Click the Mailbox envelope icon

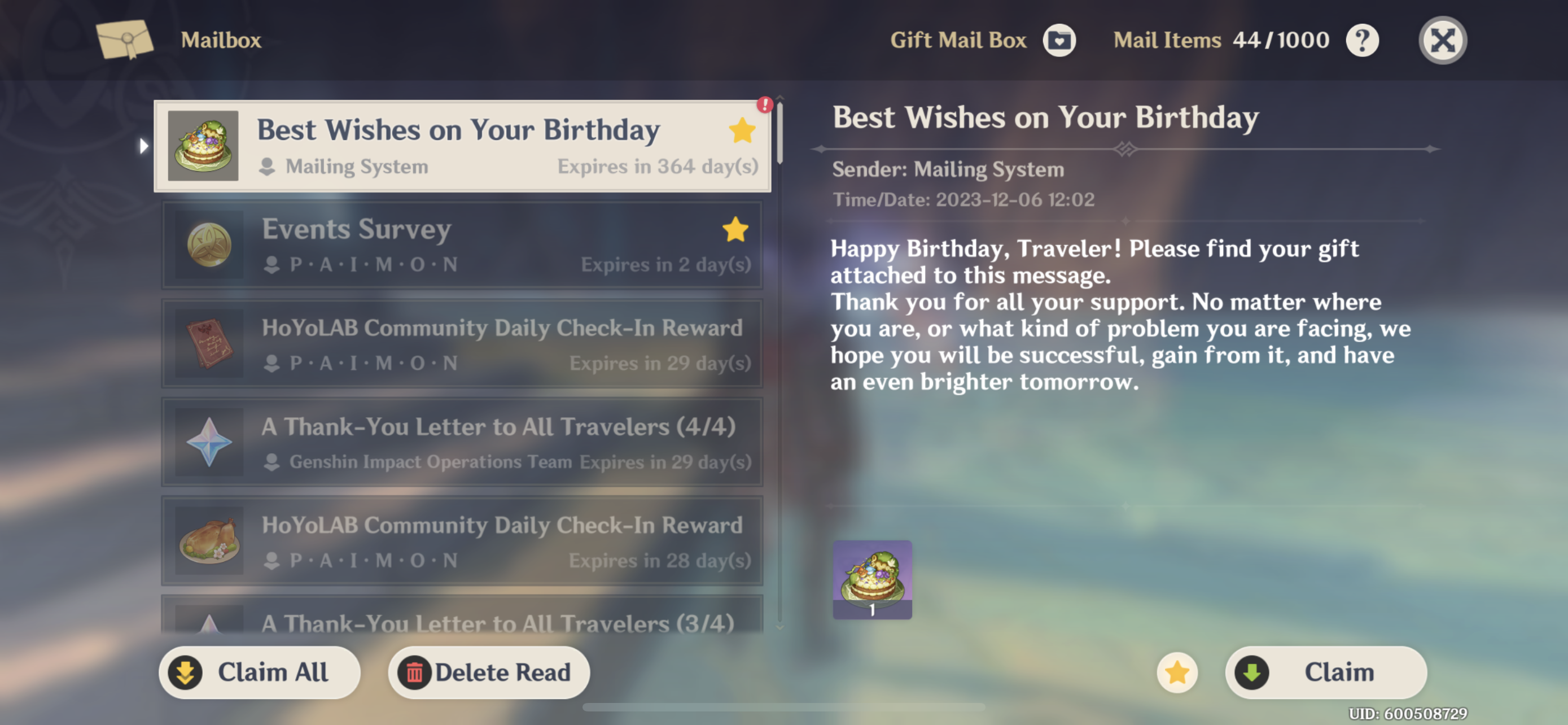[125, 40]
